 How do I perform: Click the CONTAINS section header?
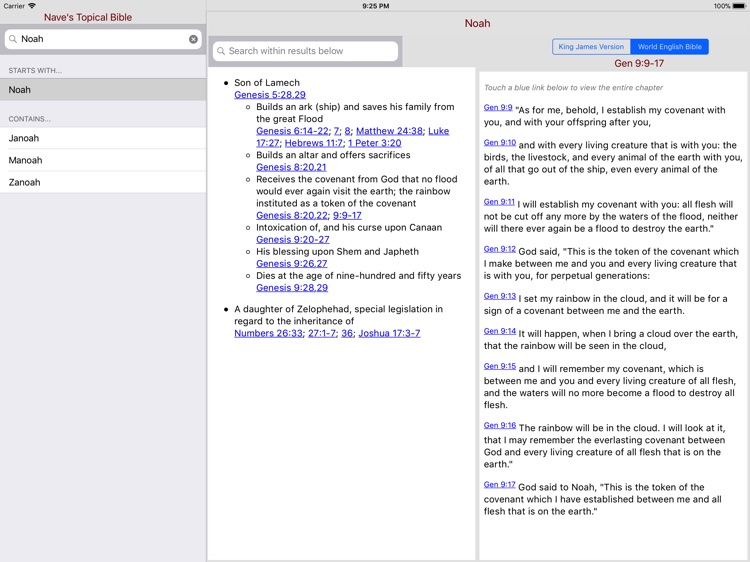click(30, 119)
